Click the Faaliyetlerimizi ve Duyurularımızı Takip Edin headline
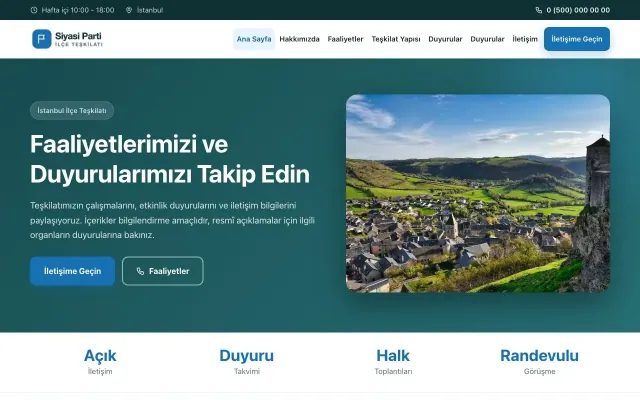The width and height of the screenshot is (640, 400). pos(170,159)
